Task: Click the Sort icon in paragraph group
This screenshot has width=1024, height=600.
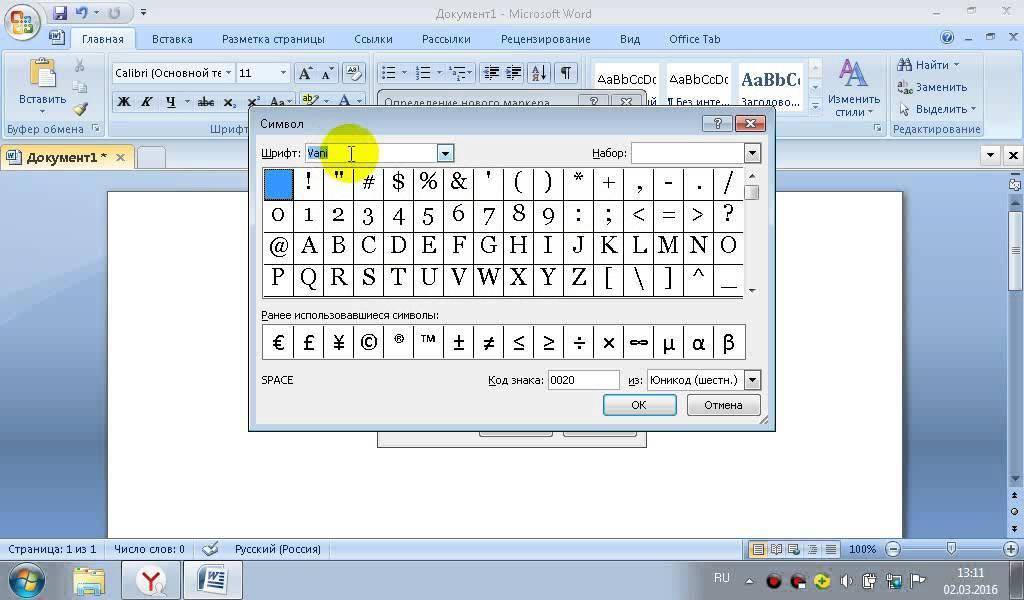Action: [x=538, y=73]
